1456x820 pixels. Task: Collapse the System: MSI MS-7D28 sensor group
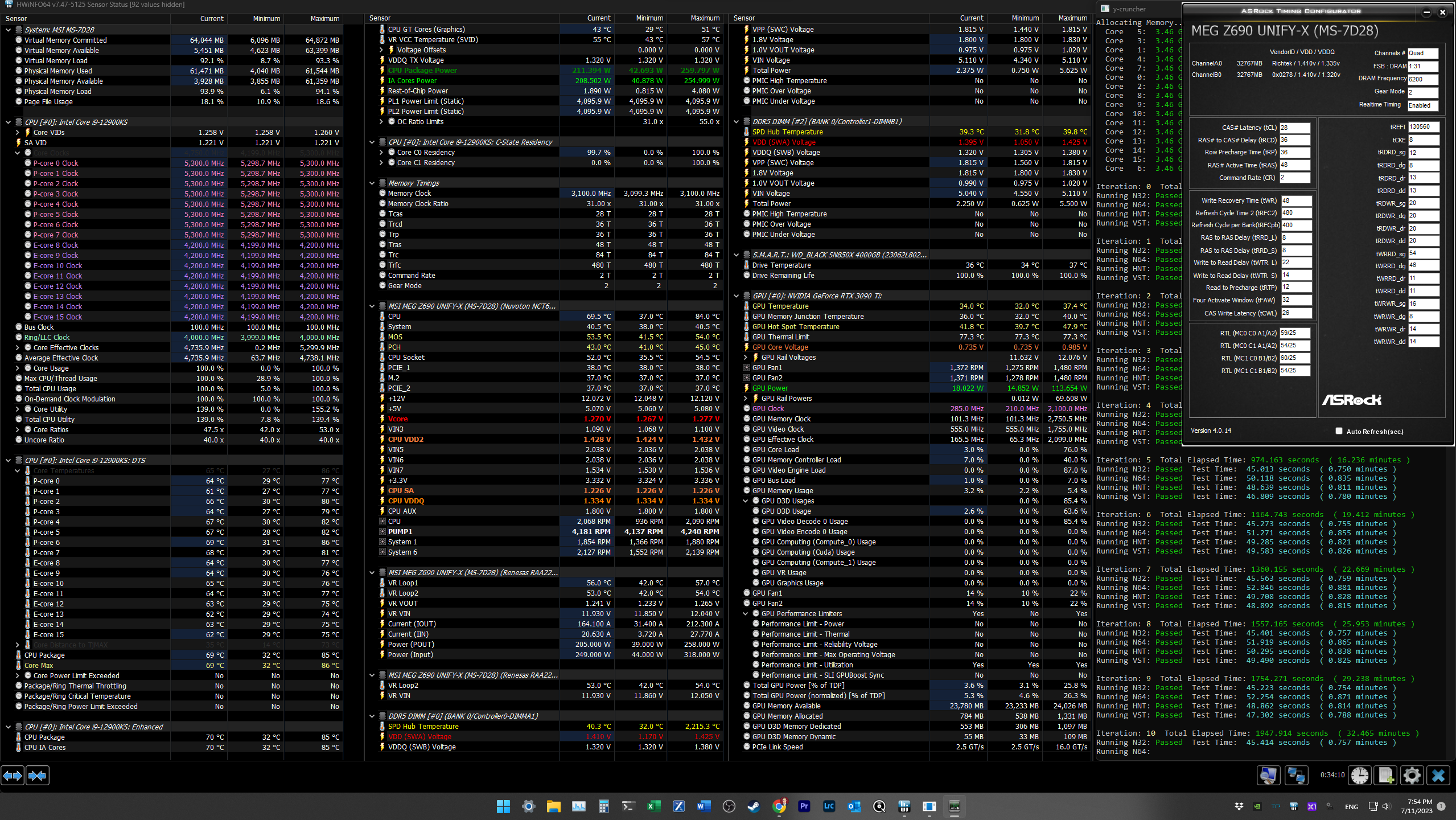8,30
